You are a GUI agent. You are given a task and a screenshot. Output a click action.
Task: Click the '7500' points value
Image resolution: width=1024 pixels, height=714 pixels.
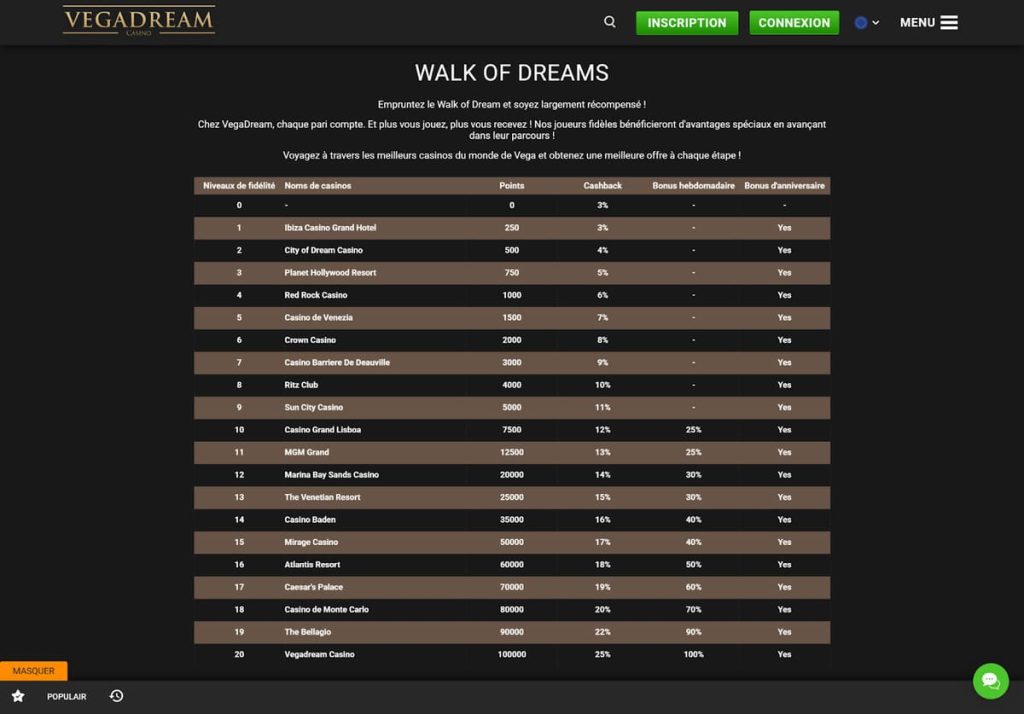(x=511, y=430)
